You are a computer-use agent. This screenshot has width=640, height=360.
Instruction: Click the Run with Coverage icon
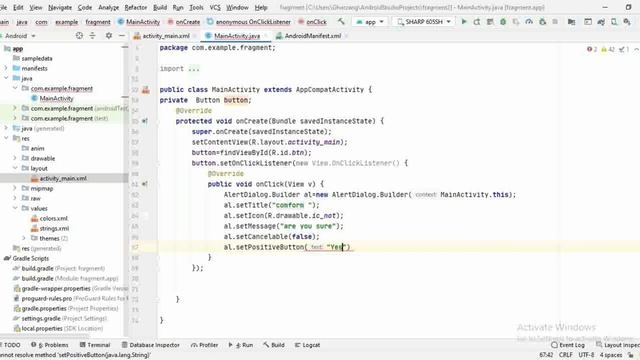516,22
